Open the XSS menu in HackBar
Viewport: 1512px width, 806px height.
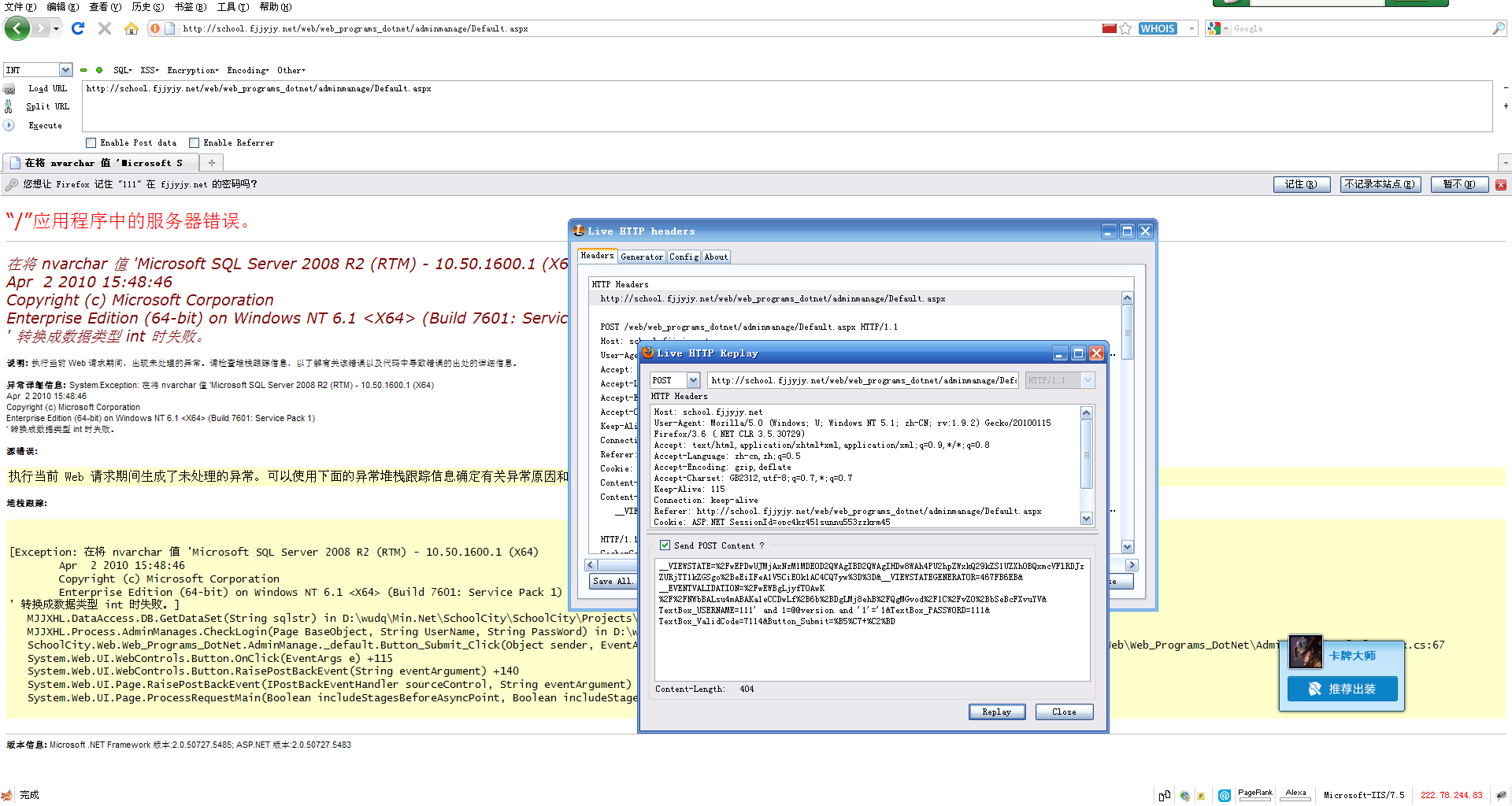[x=149, y=70]
